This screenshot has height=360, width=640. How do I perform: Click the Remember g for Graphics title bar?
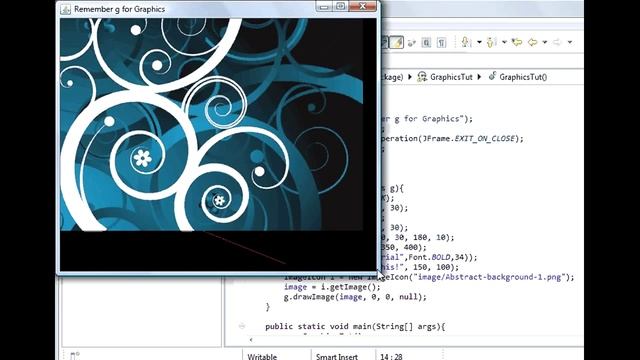click(218, 9)
